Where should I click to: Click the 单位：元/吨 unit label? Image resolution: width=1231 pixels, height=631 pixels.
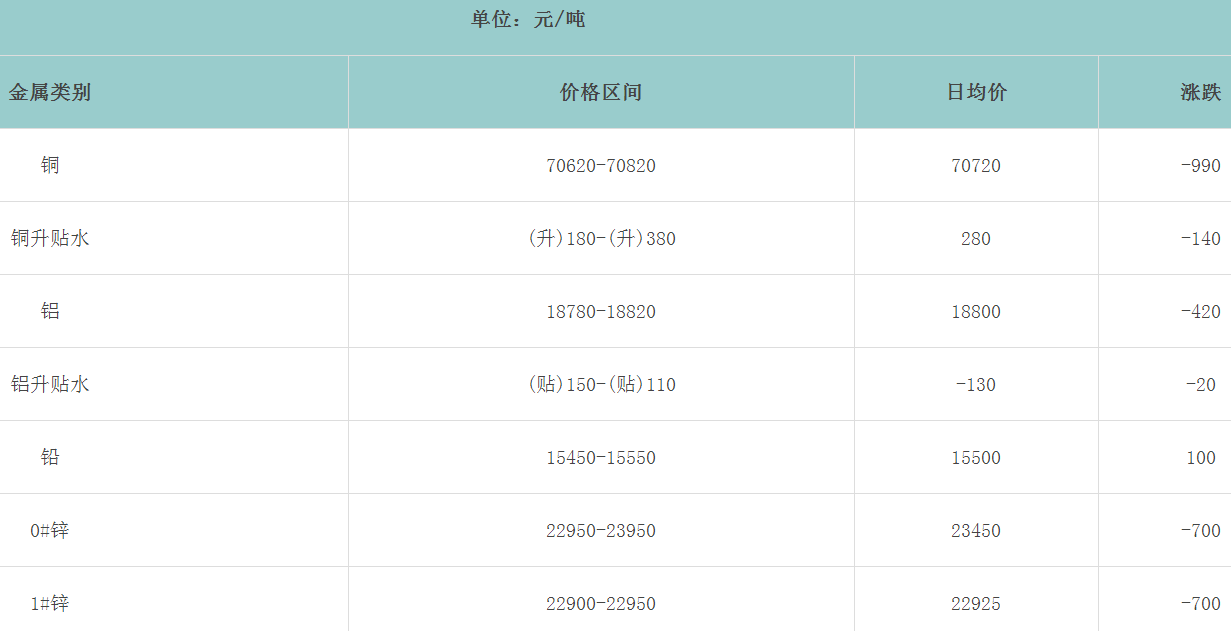[528, 19]
